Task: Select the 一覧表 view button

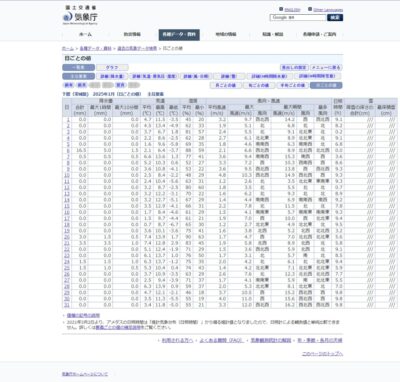Action: coord(78,67)
